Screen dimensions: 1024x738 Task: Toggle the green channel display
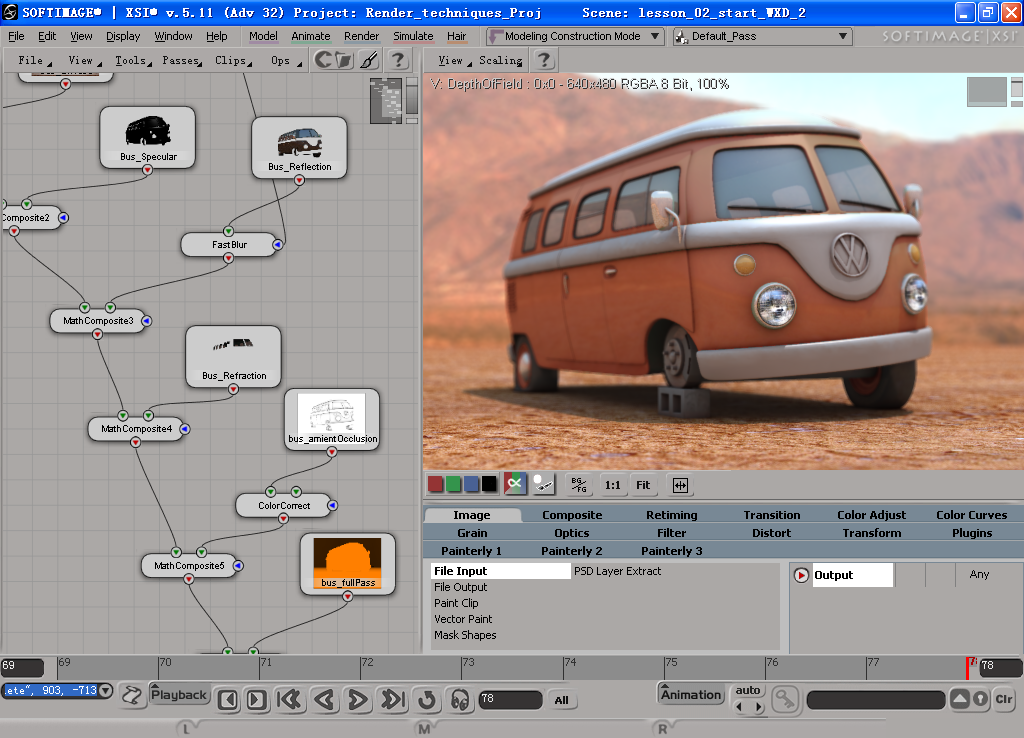pos(453,485)
